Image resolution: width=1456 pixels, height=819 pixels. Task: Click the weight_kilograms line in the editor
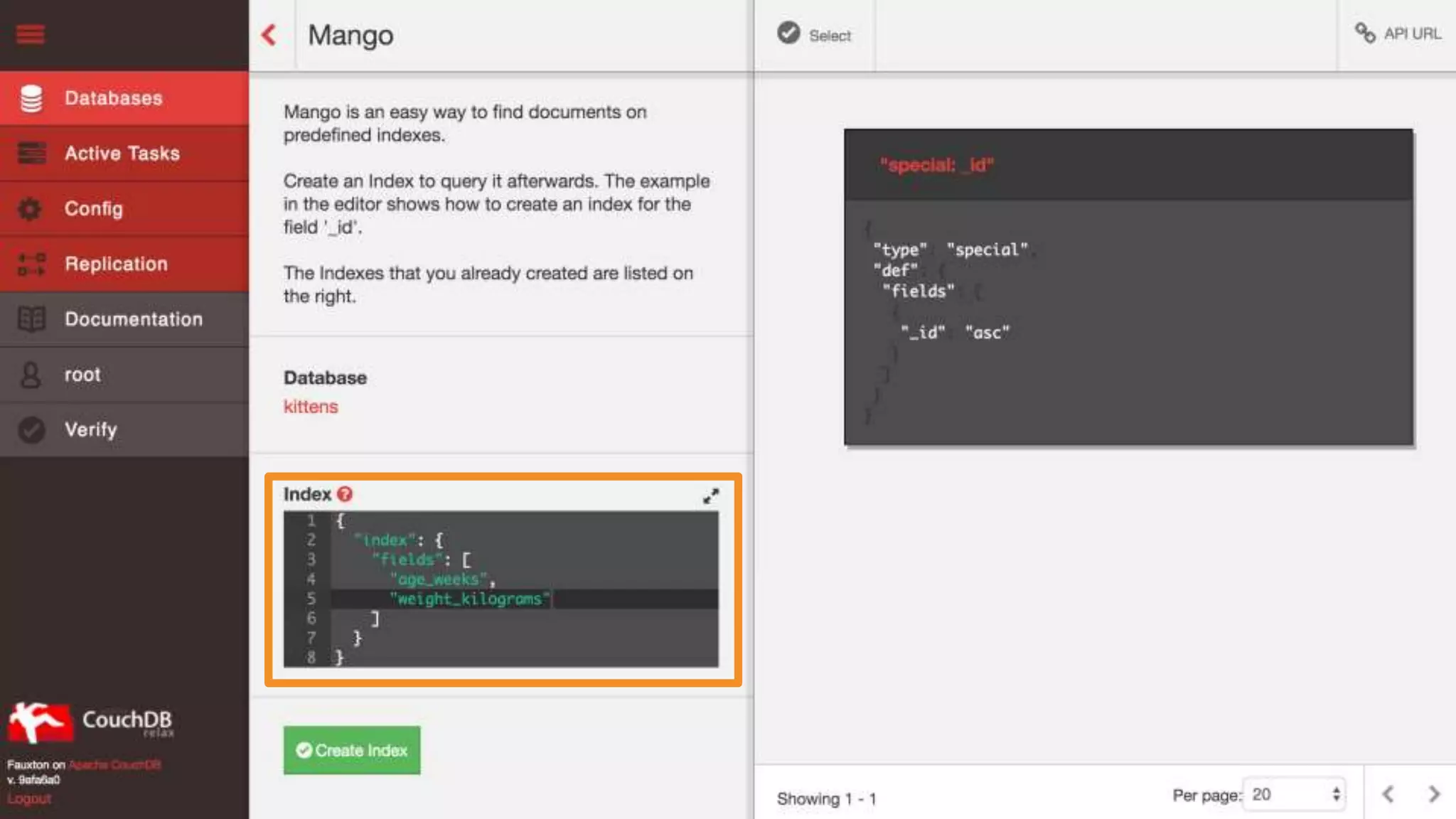[469, 599]
